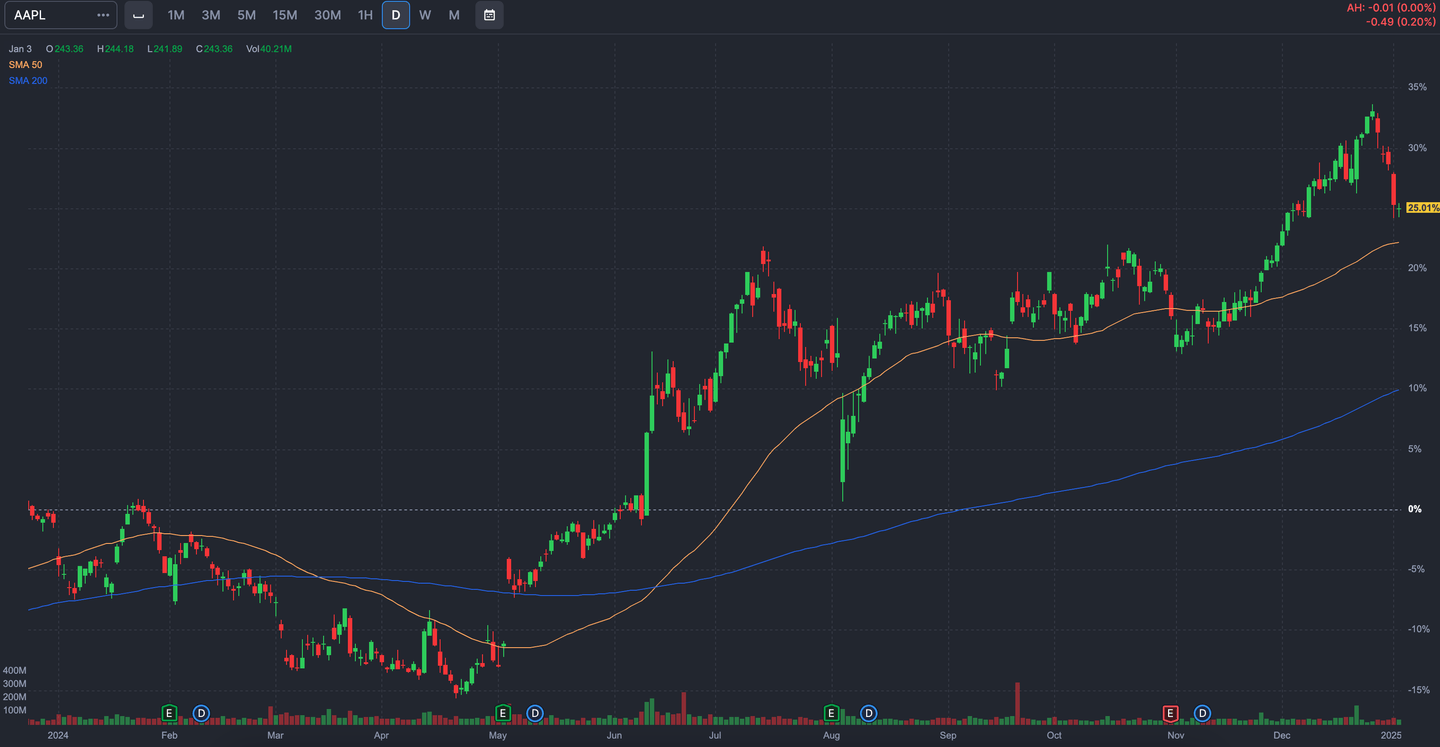Toggle the SMA 50 indicator label
The width and height of the screenshot is (1440, 747).
[x=27, y=63]
